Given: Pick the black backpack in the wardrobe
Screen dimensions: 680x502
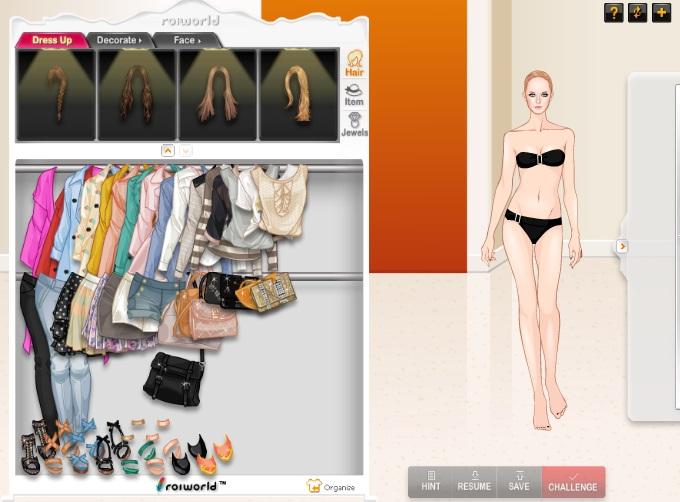Looking at the screenshot, I should [173, 377].
